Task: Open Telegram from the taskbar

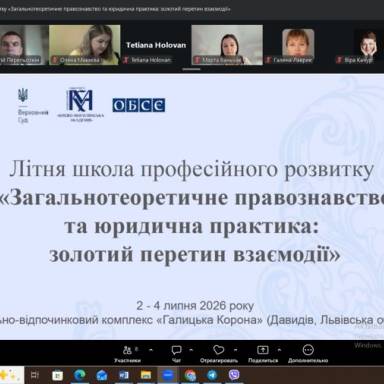Action: 212,375
